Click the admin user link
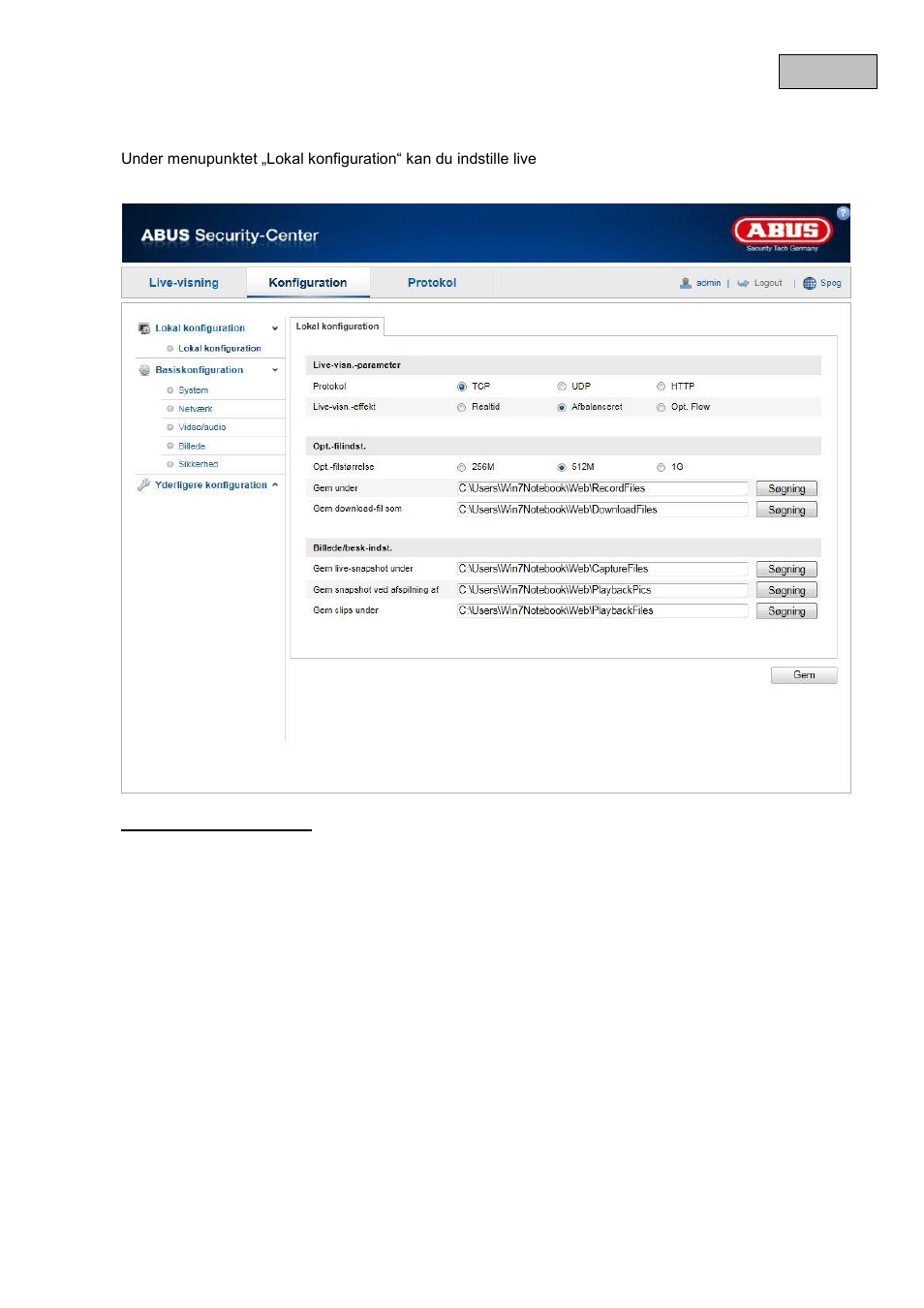Viewport: 924px width, 1308px height. point(709,283)
